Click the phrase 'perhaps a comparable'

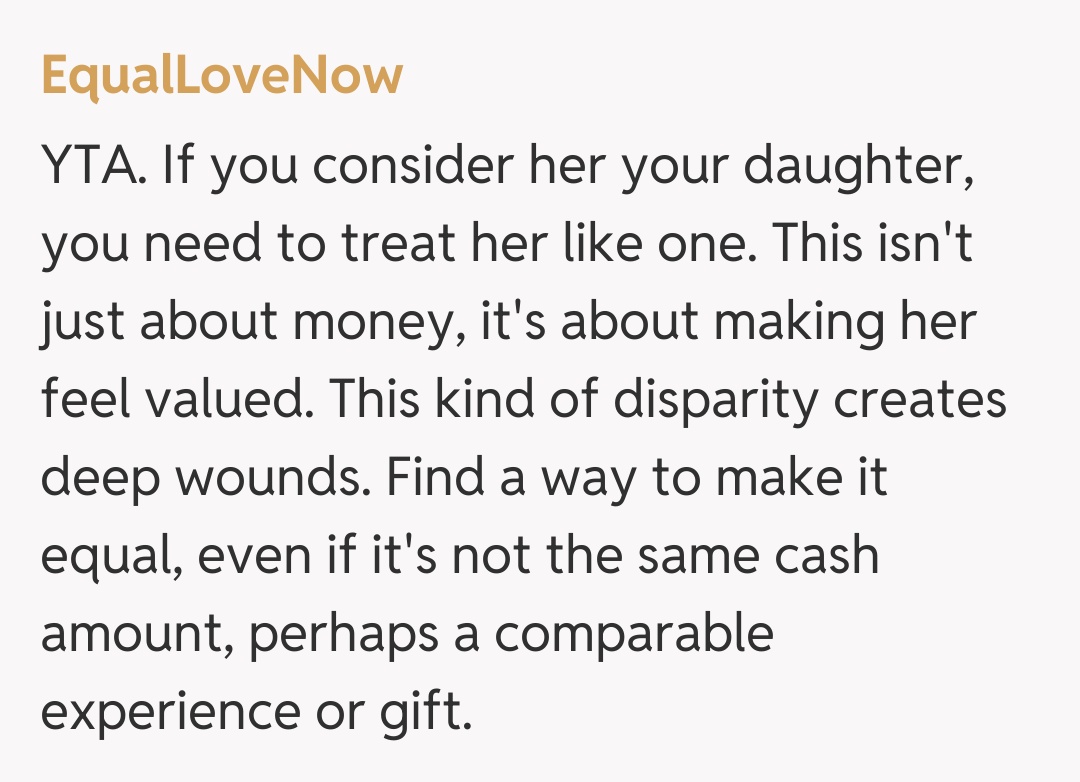(511, 634)
